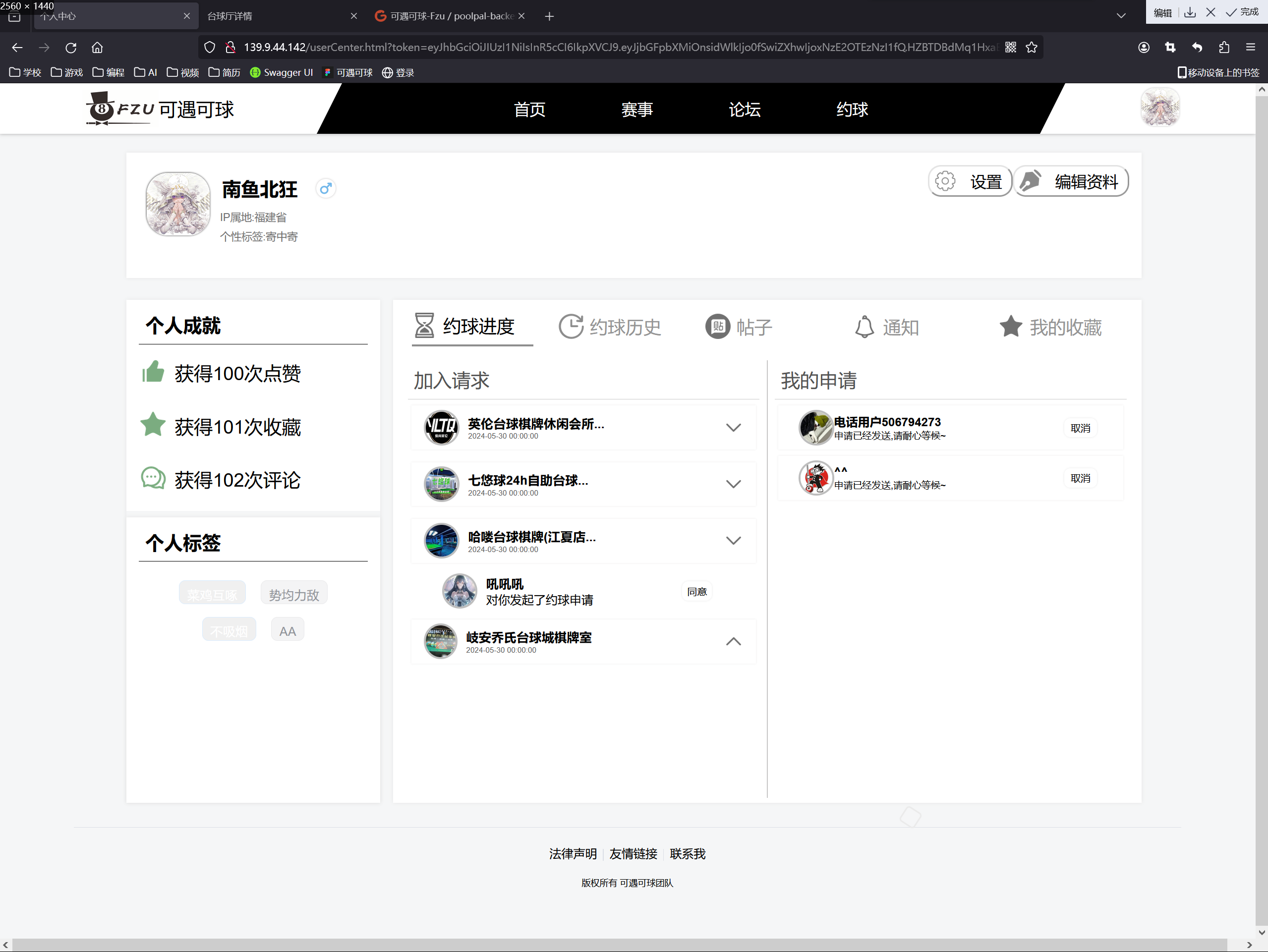Viewport: 1268px width, 952px height.
Task: Open the 论坛 navigation menu item
Action: click(744, 109)
